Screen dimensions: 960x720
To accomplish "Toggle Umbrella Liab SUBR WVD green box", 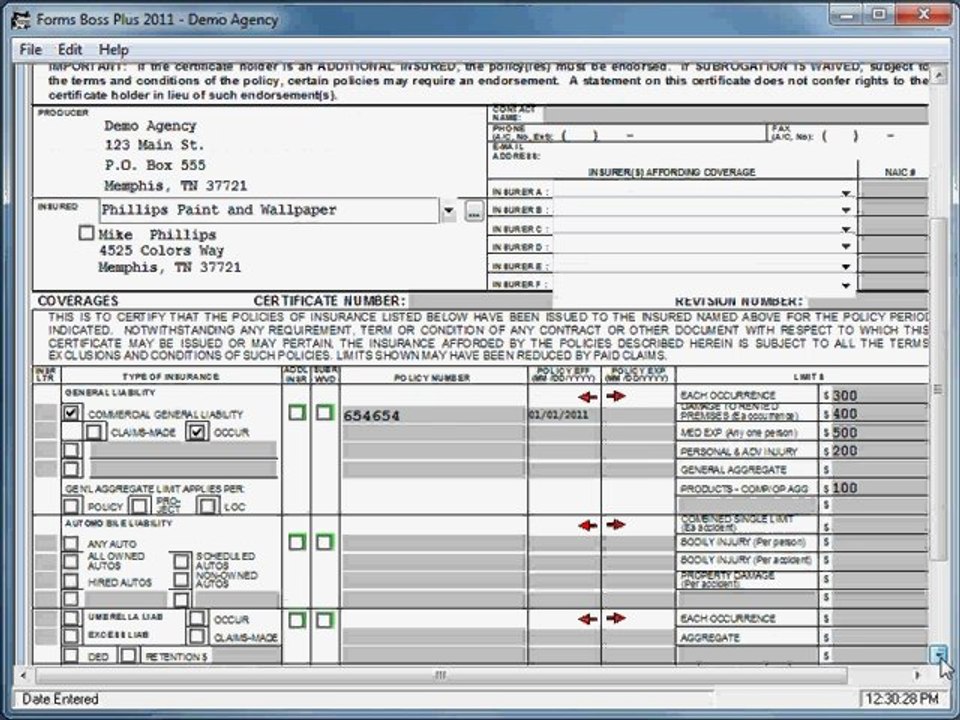I will pos(324,620).
